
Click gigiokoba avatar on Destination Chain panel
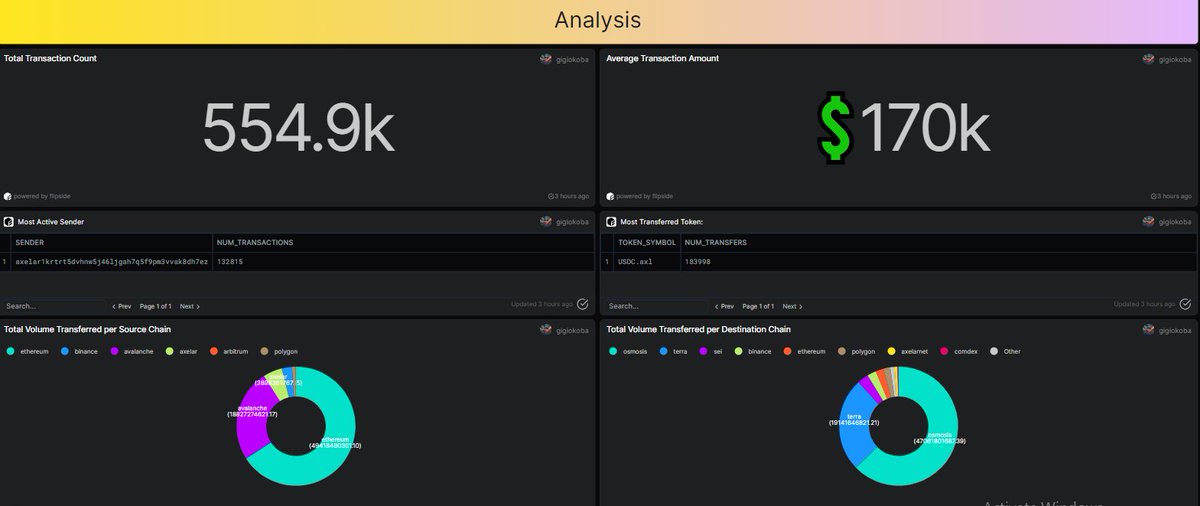pos(1149,329)
